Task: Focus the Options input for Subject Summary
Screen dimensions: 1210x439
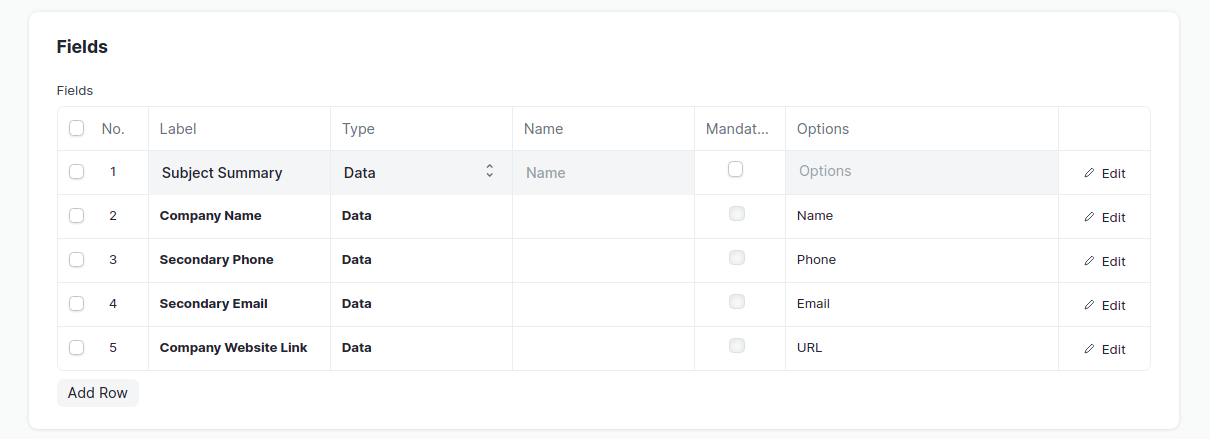Action: pyautogui.click(x=921, y=171)
